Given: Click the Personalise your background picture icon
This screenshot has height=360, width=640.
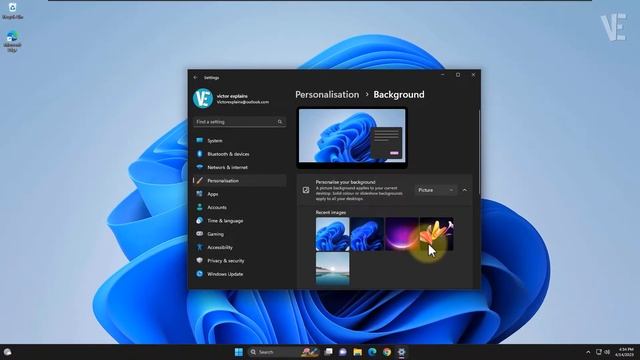Looking at the screenshot, I should point(306,190).
